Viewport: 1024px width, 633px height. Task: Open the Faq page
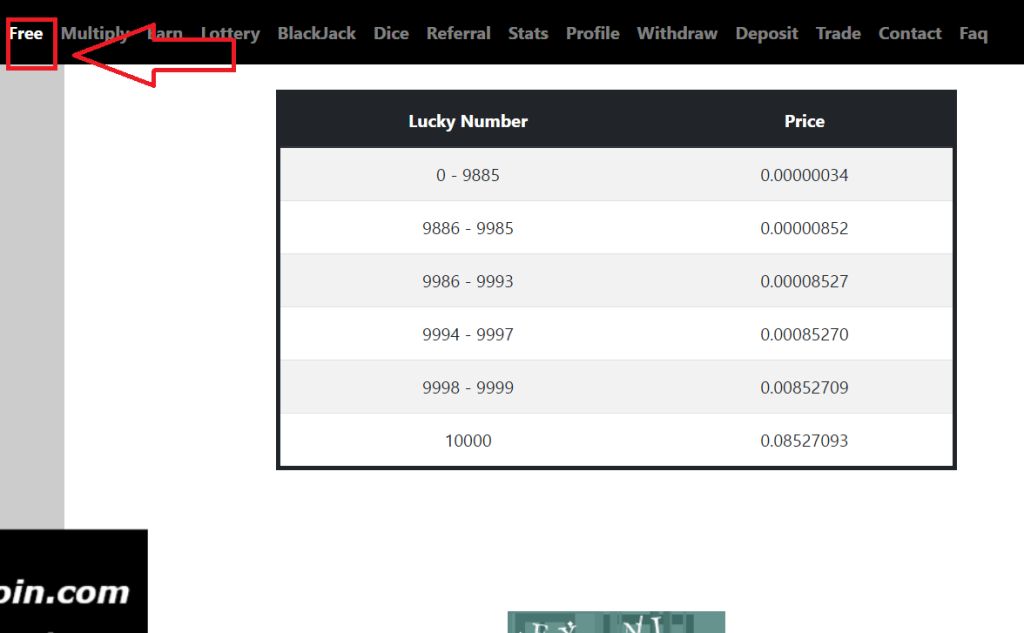click(972, 33)
